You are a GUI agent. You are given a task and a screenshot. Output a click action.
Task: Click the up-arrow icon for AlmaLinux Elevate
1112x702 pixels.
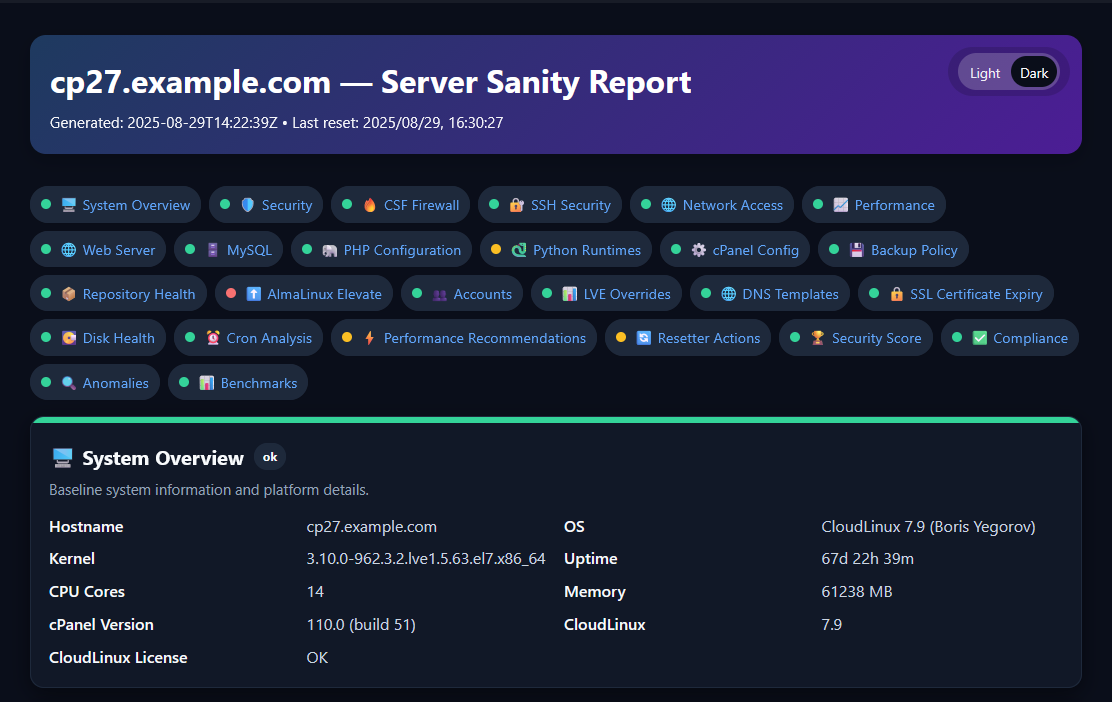[x=253, y=294]
